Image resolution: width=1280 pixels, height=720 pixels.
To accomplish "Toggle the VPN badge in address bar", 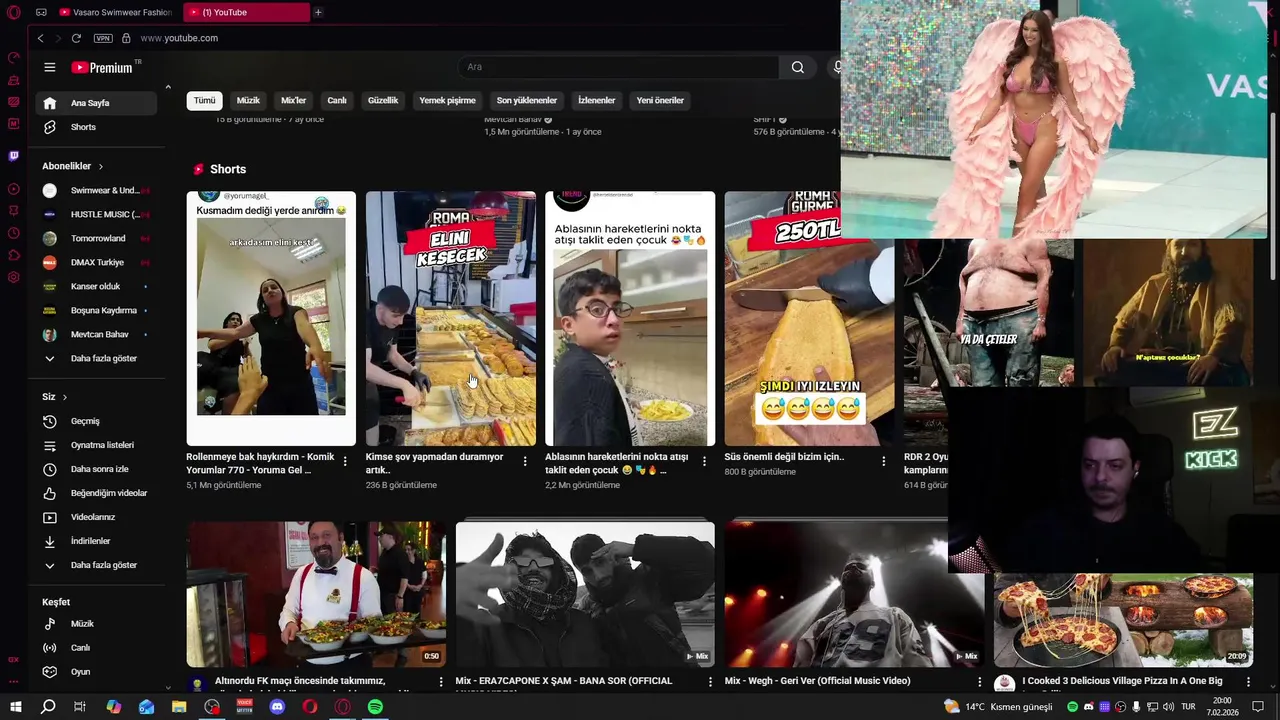I will 103,38.
